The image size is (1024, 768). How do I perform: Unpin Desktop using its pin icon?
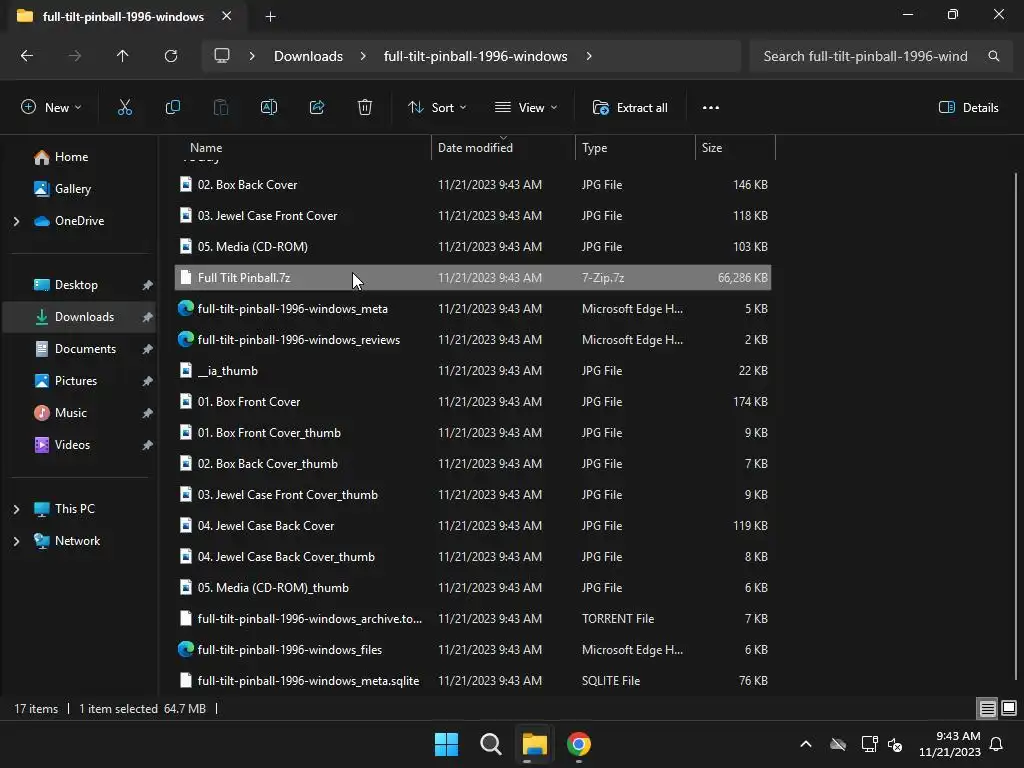(148, 285)
